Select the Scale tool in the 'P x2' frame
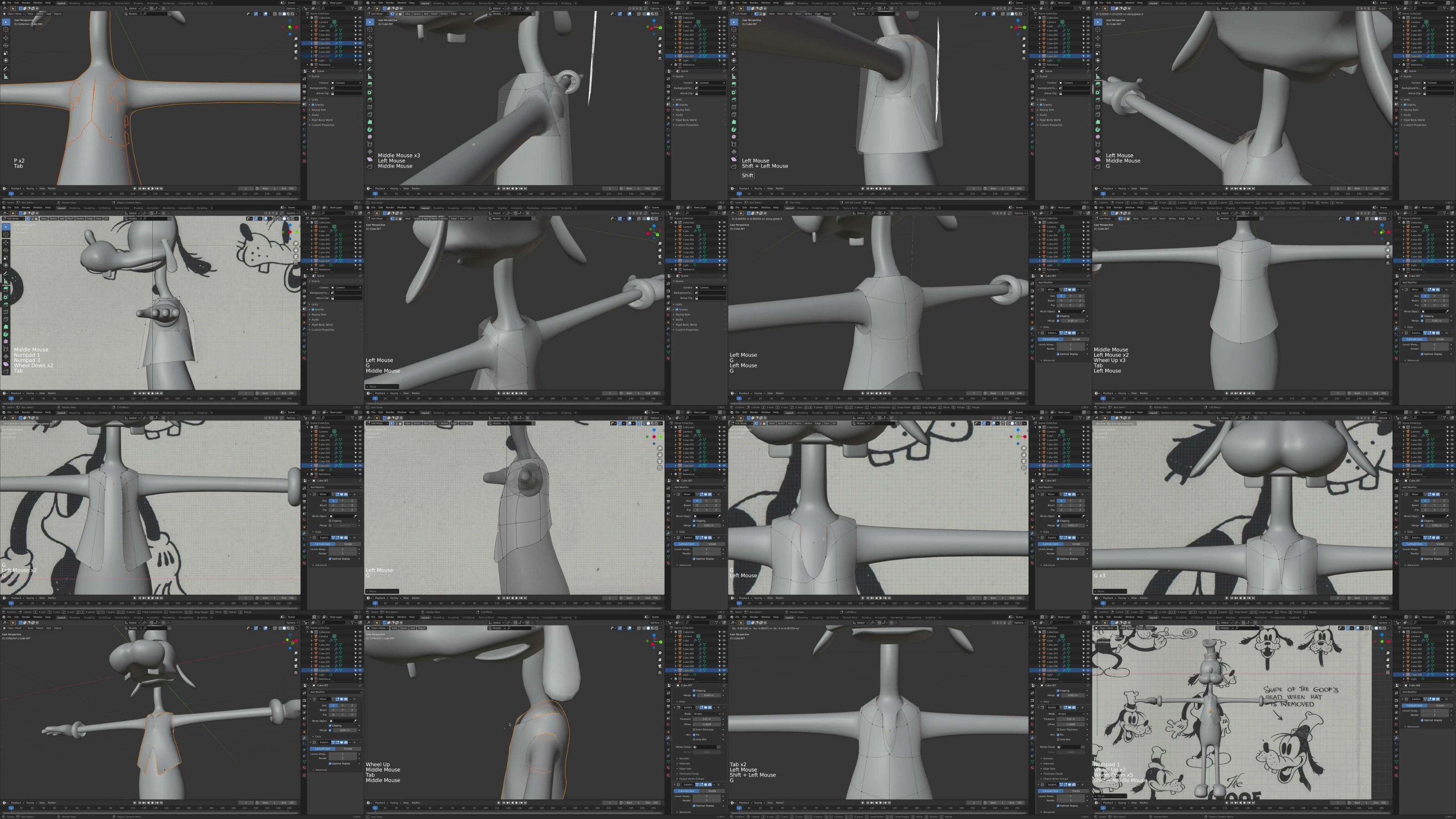The width and height of the screenshot is (1456, 819). click(x=5, y=53)
